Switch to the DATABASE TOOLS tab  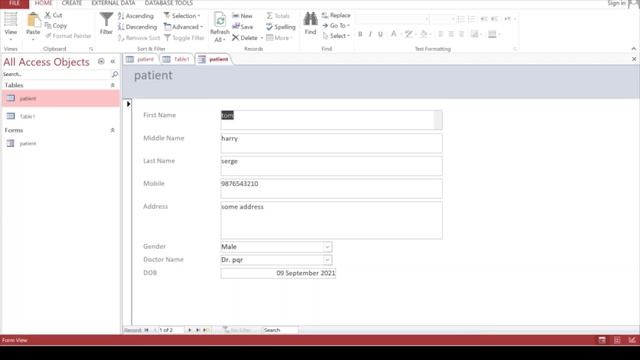[169, 3]
